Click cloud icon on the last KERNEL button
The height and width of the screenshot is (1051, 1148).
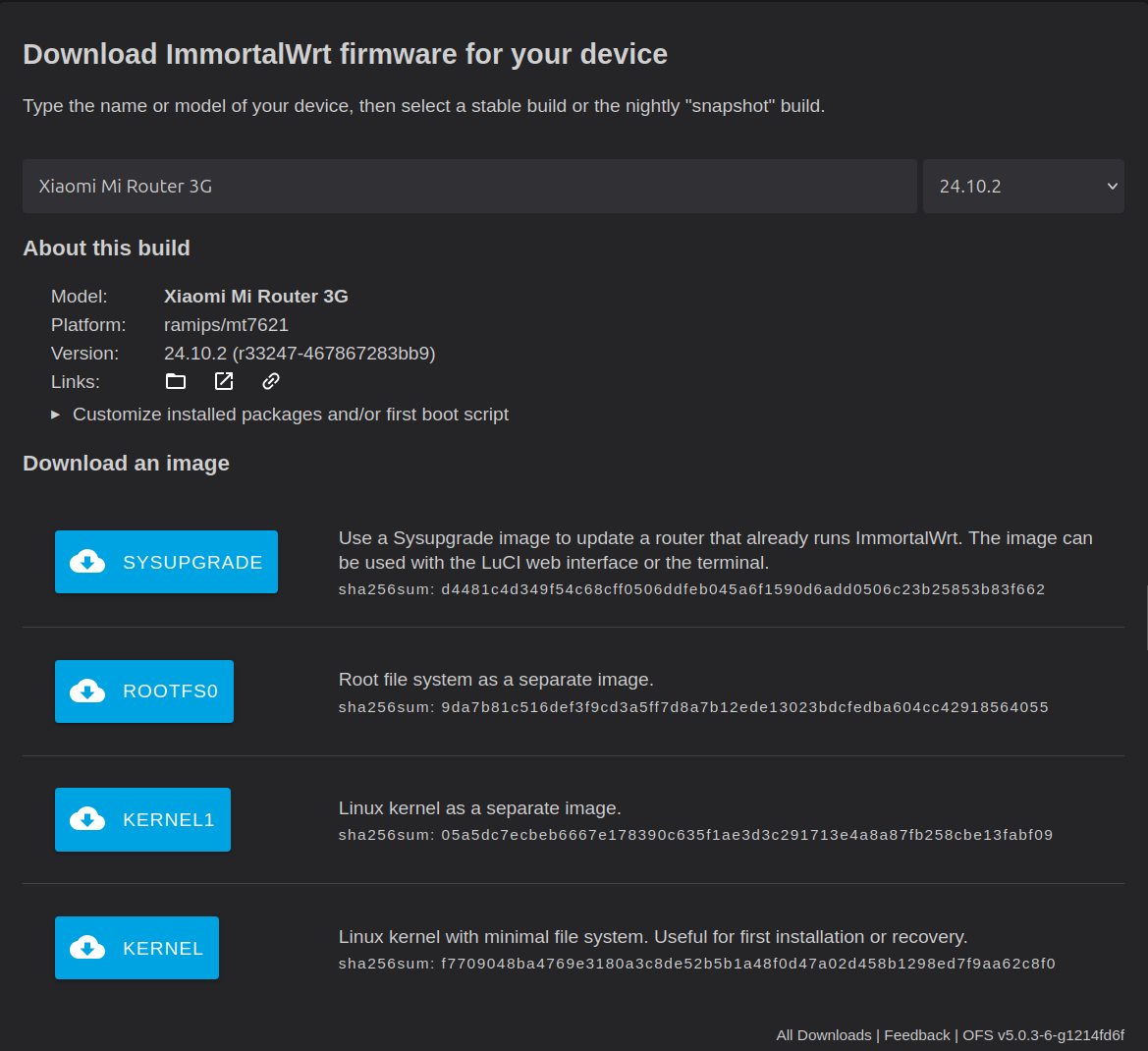87,948
